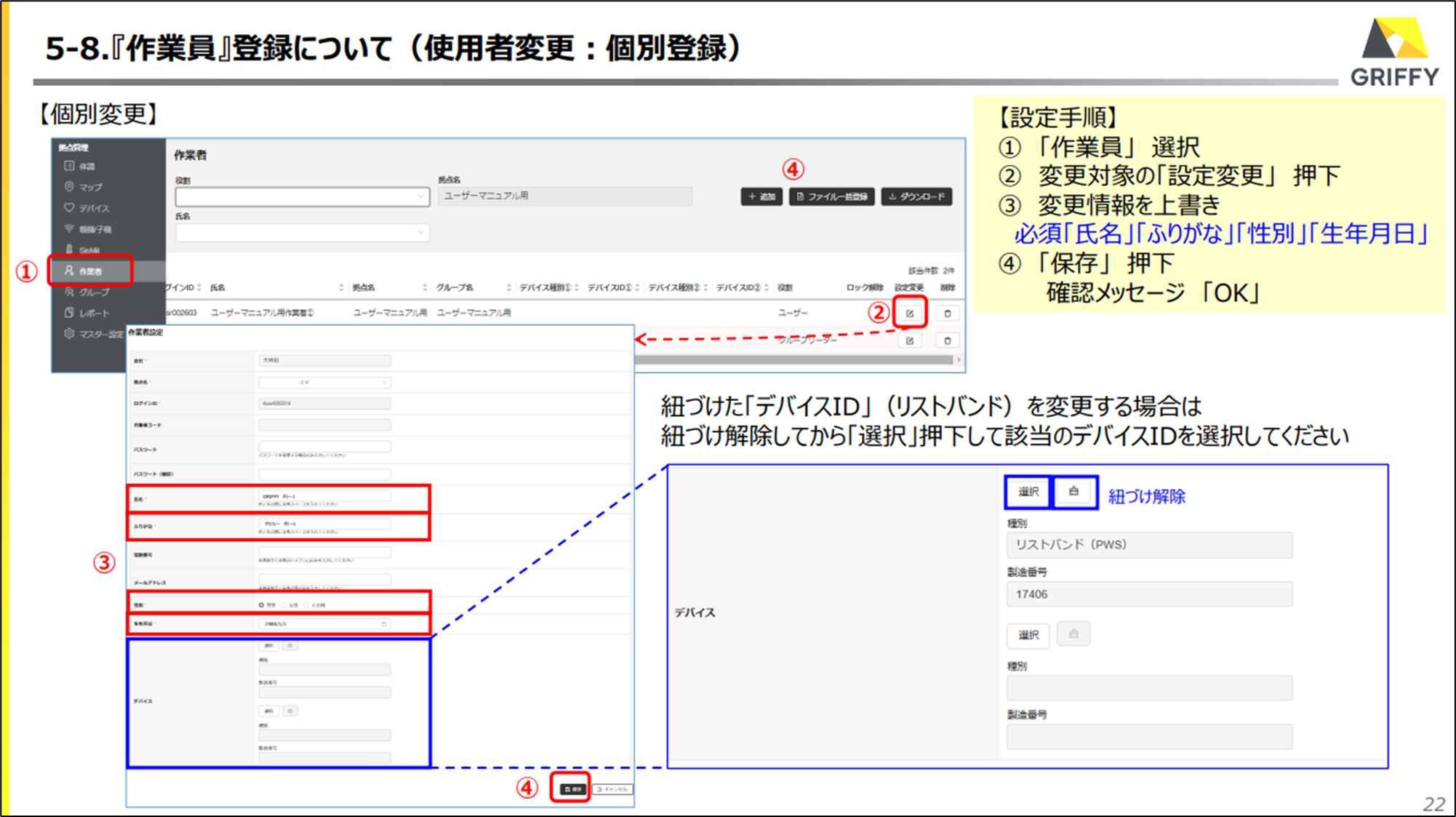This screenshot has height=817, width=1456.
Task: Click the ダウンロード button
Action: point(916,196)
